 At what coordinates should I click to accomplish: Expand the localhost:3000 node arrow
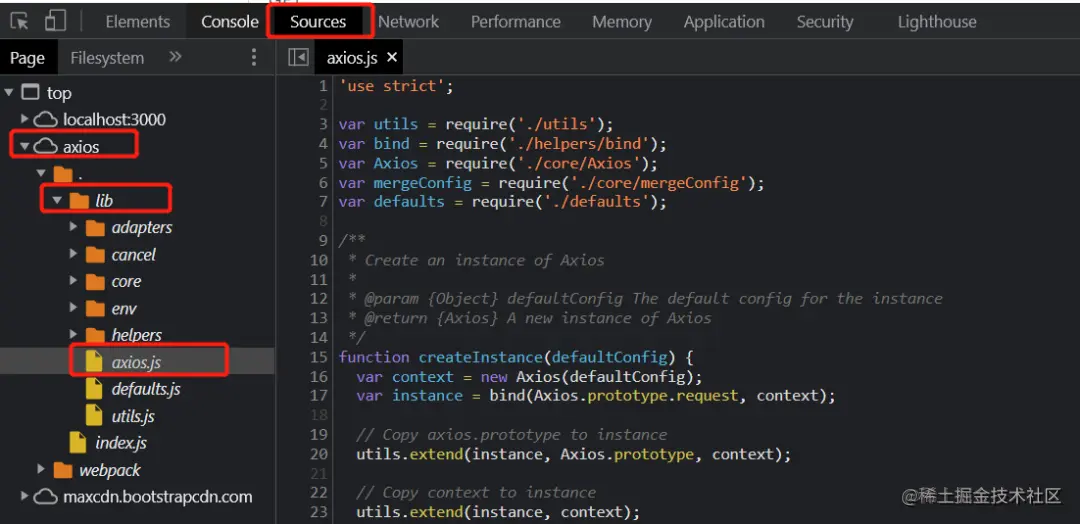(x=25, y=119)
